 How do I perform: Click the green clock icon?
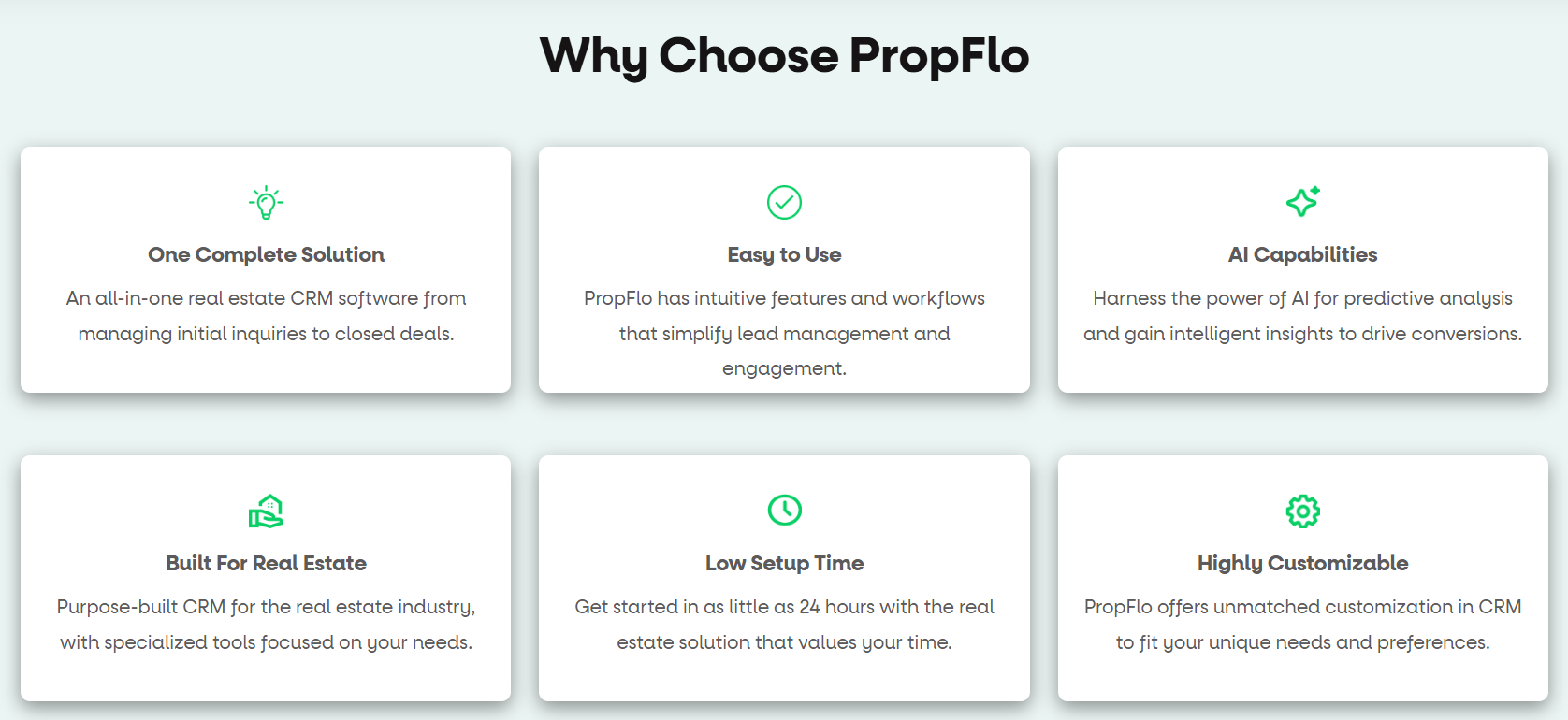pyautogui.click(x=784, y=510)
